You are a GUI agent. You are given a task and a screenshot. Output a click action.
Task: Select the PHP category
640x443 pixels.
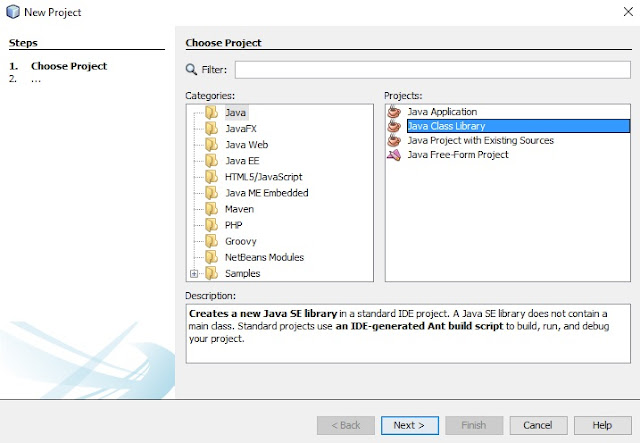click(x=233, y=225)
